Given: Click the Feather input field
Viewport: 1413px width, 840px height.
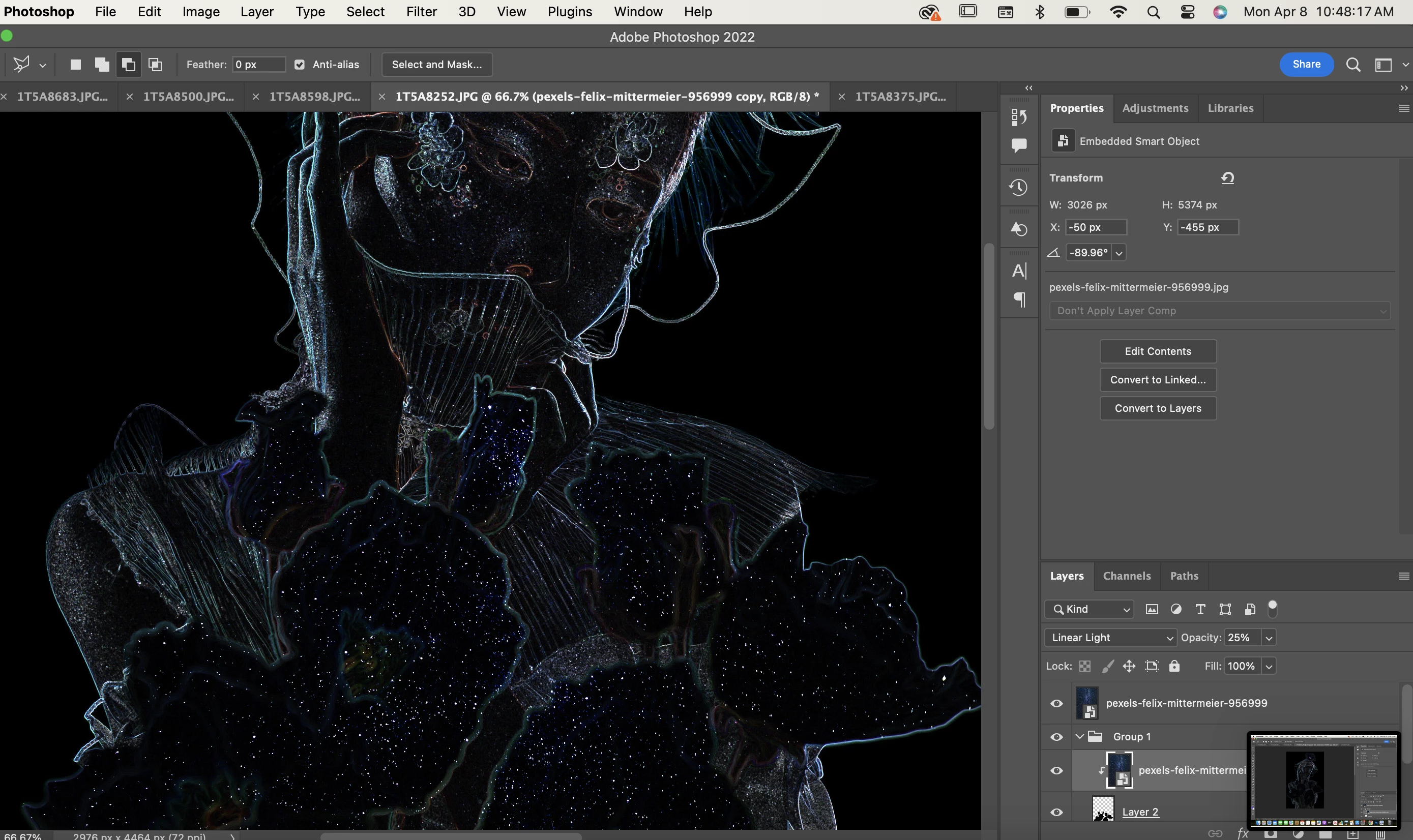Looking at the screenshot, I should tap(259, 65).
